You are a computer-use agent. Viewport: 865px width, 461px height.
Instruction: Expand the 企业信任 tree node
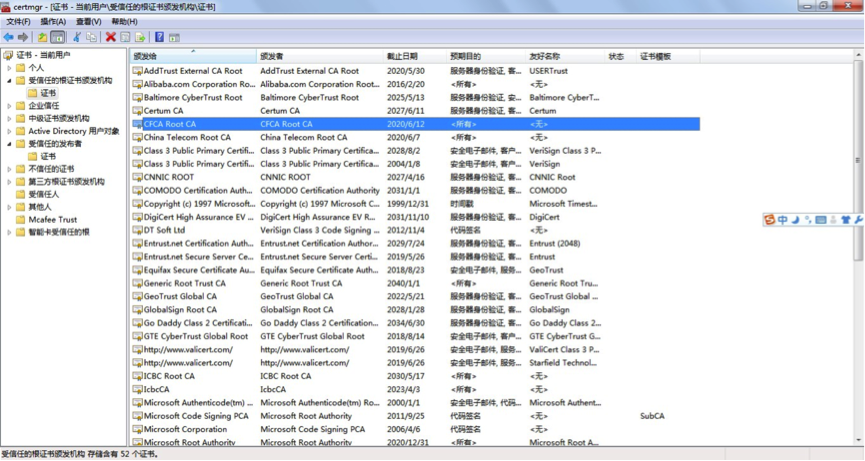click(9, 106)
